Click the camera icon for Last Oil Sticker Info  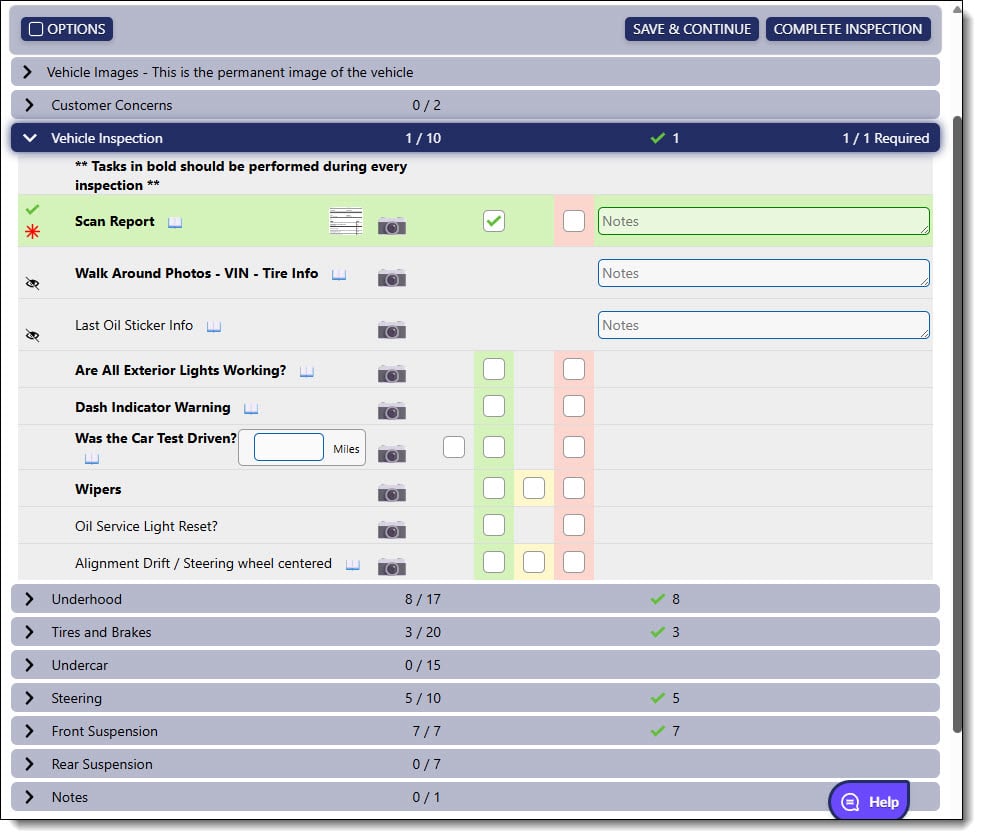(391, 329)
